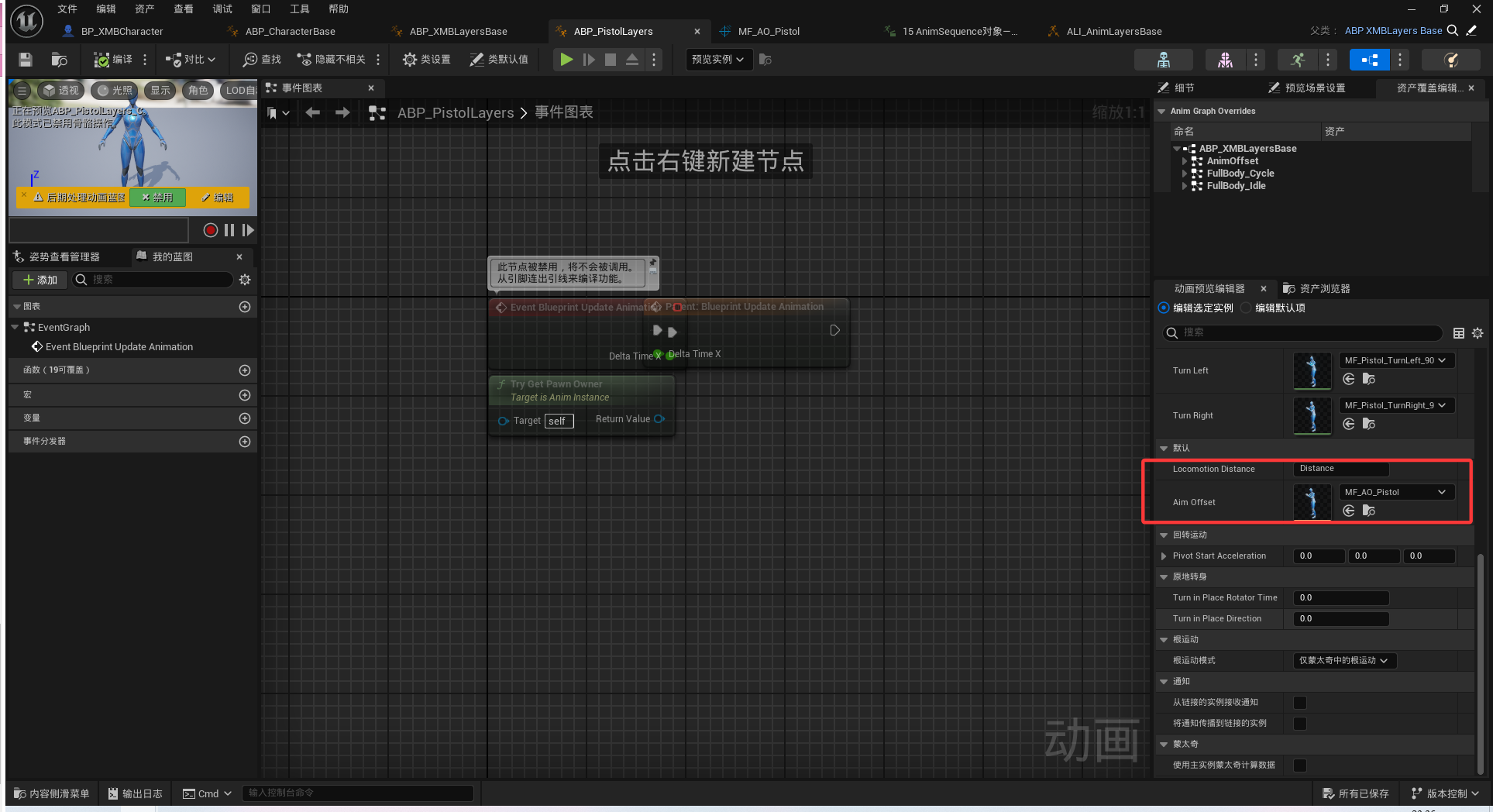Click the 编辑 edit button in the viewport
This screenshot has height=812, width=1493.
218,198
